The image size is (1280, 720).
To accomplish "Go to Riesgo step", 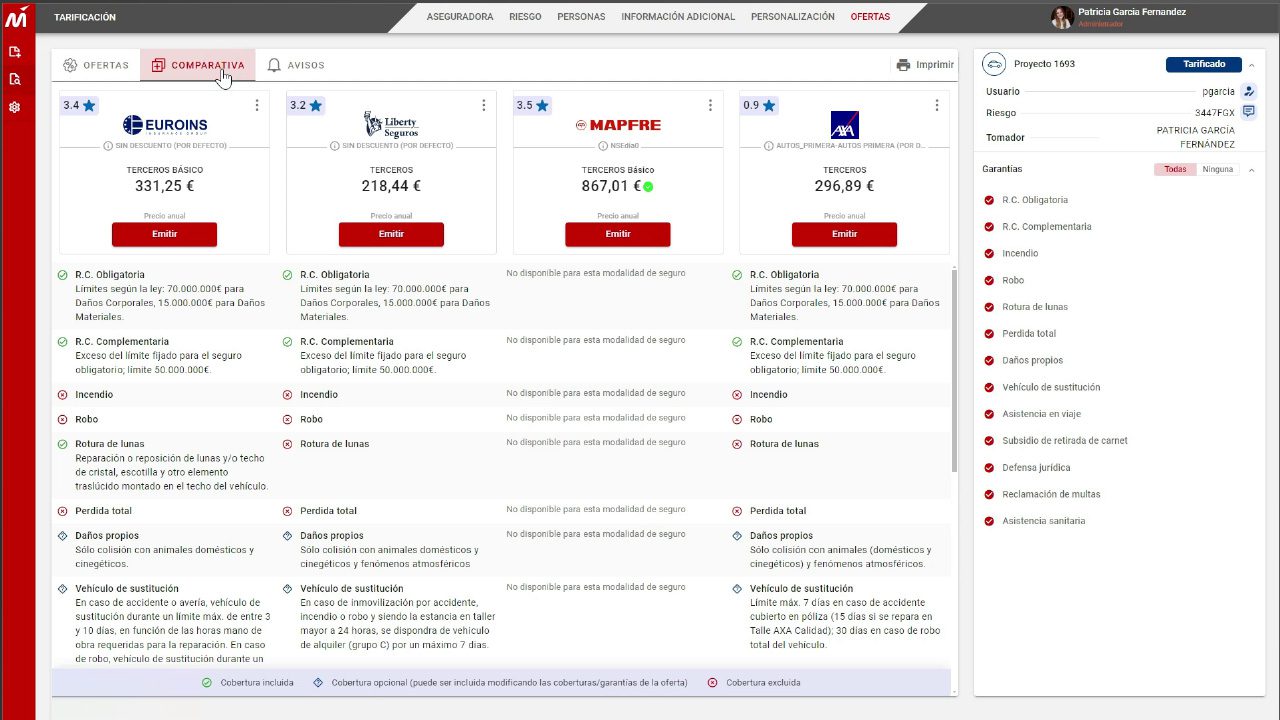I will coord(525,17).
